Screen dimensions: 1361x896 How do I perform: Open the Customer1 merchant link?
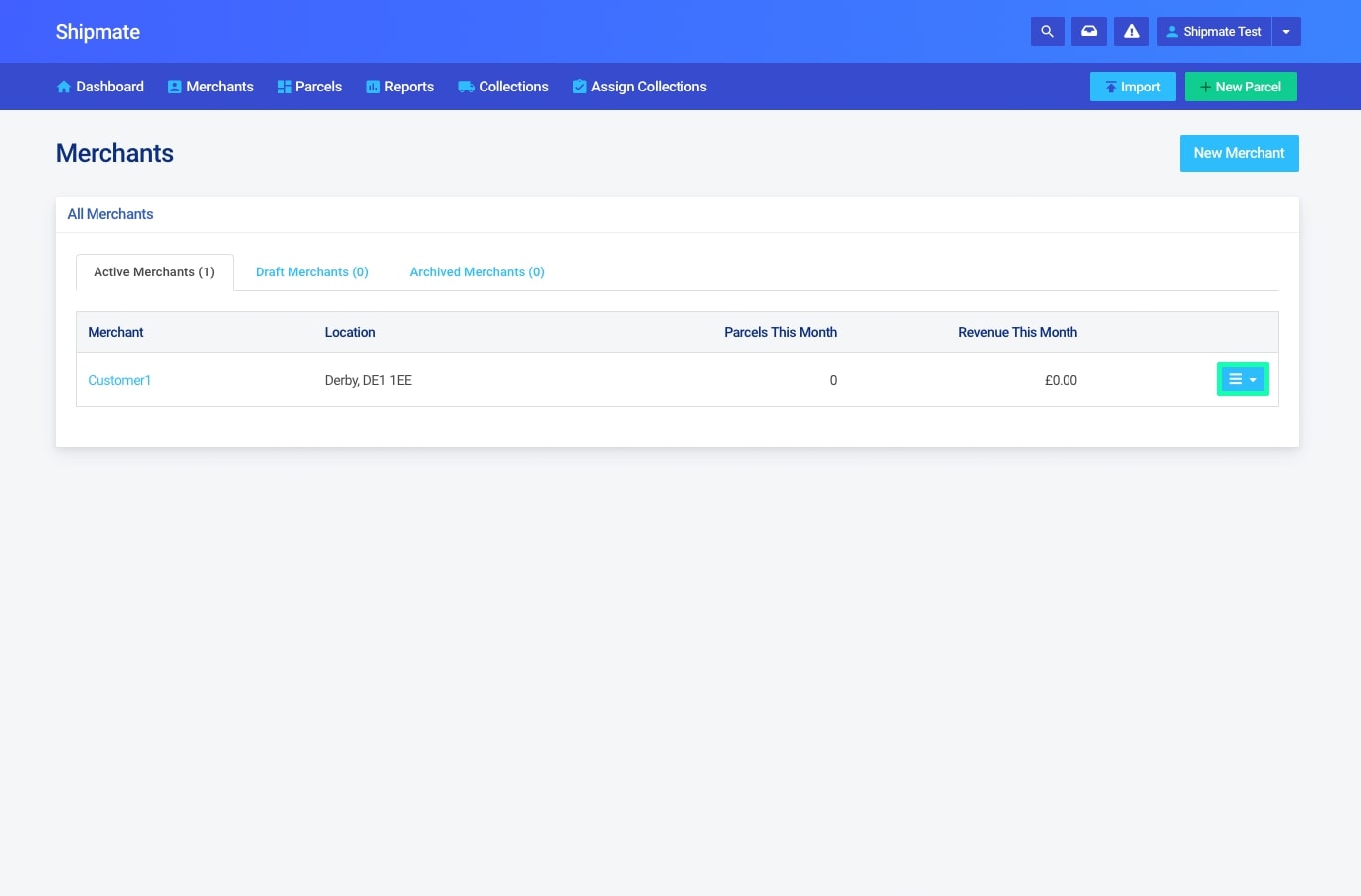click(119, 380)
